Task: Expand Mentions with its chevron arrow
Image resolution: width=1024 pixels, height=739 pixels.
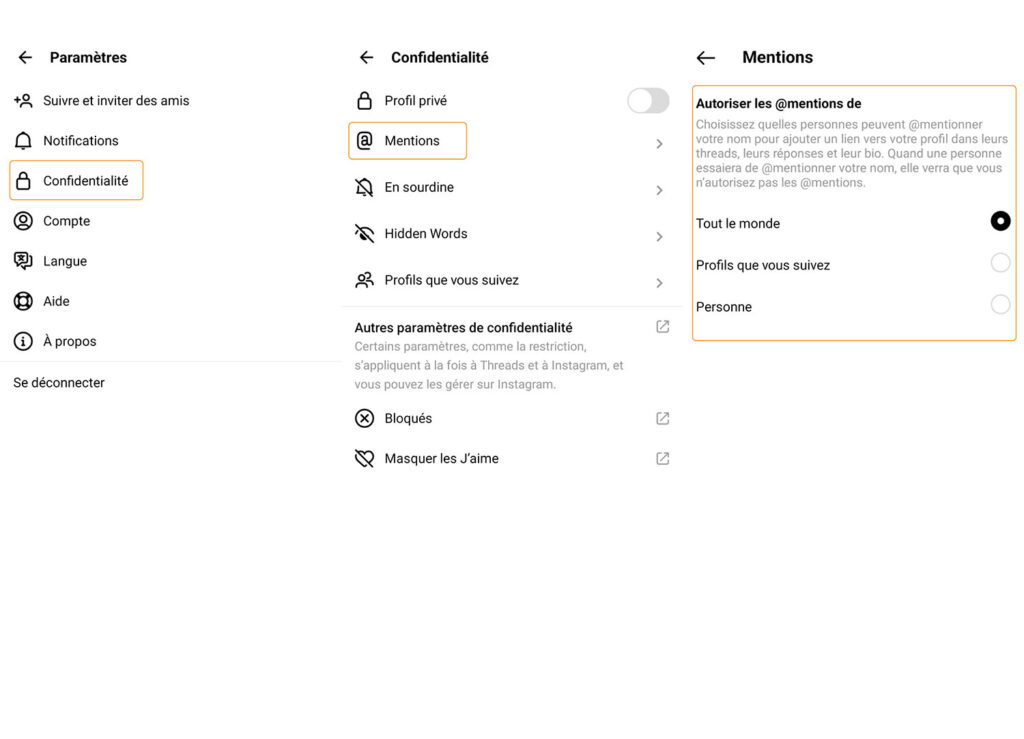Action: [660, 144]
